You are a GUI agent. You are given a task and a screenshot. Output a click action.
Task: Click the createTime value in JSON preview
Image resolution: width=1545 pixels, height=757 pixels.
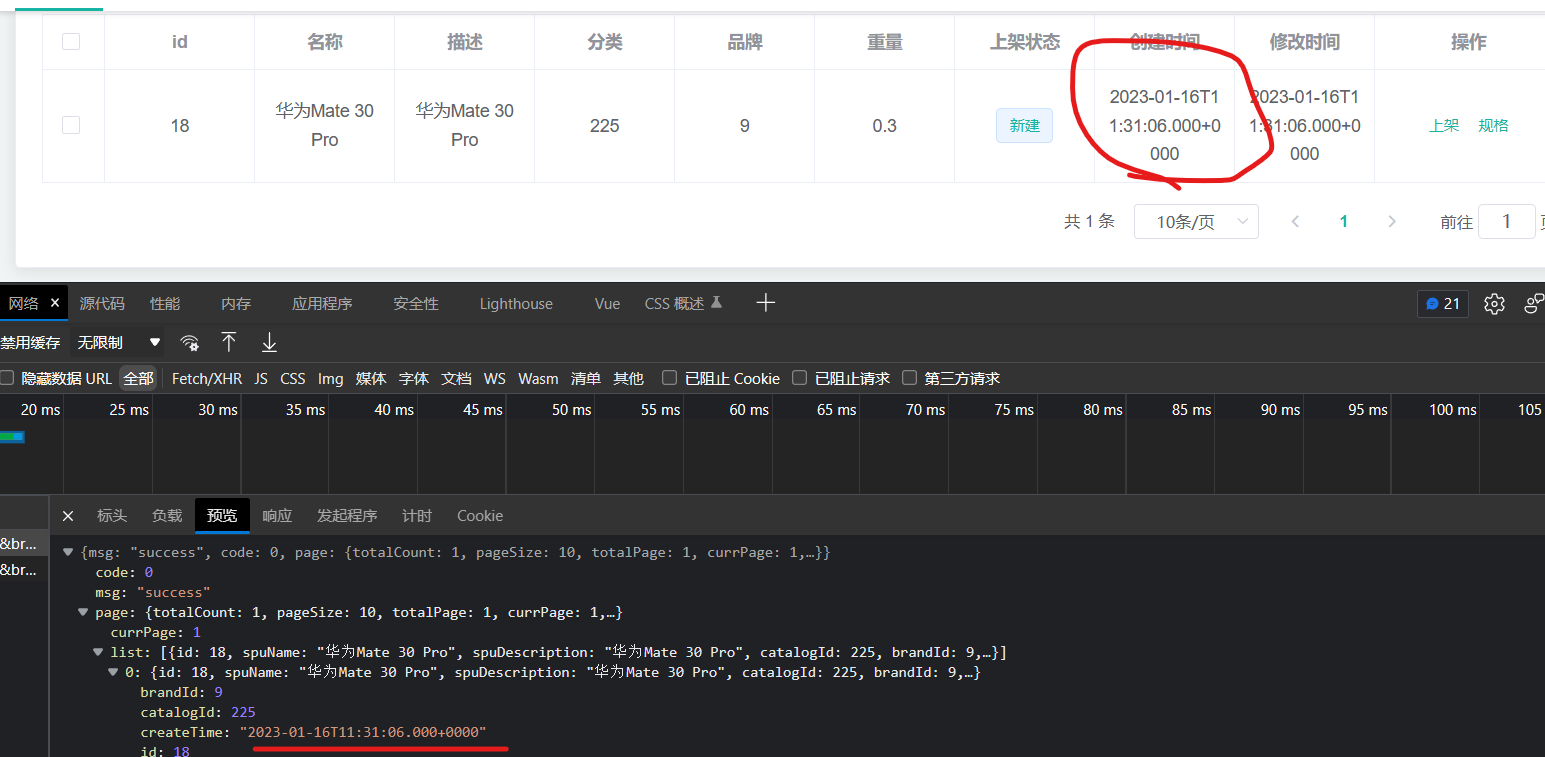tap(363, 732)
